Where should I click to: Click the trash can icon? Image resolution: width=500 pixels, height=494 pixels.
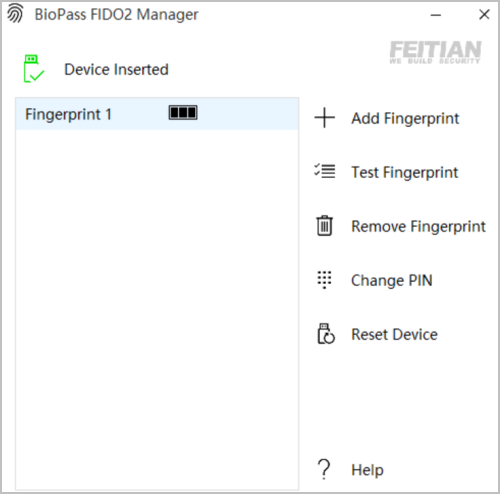point(324,226)
